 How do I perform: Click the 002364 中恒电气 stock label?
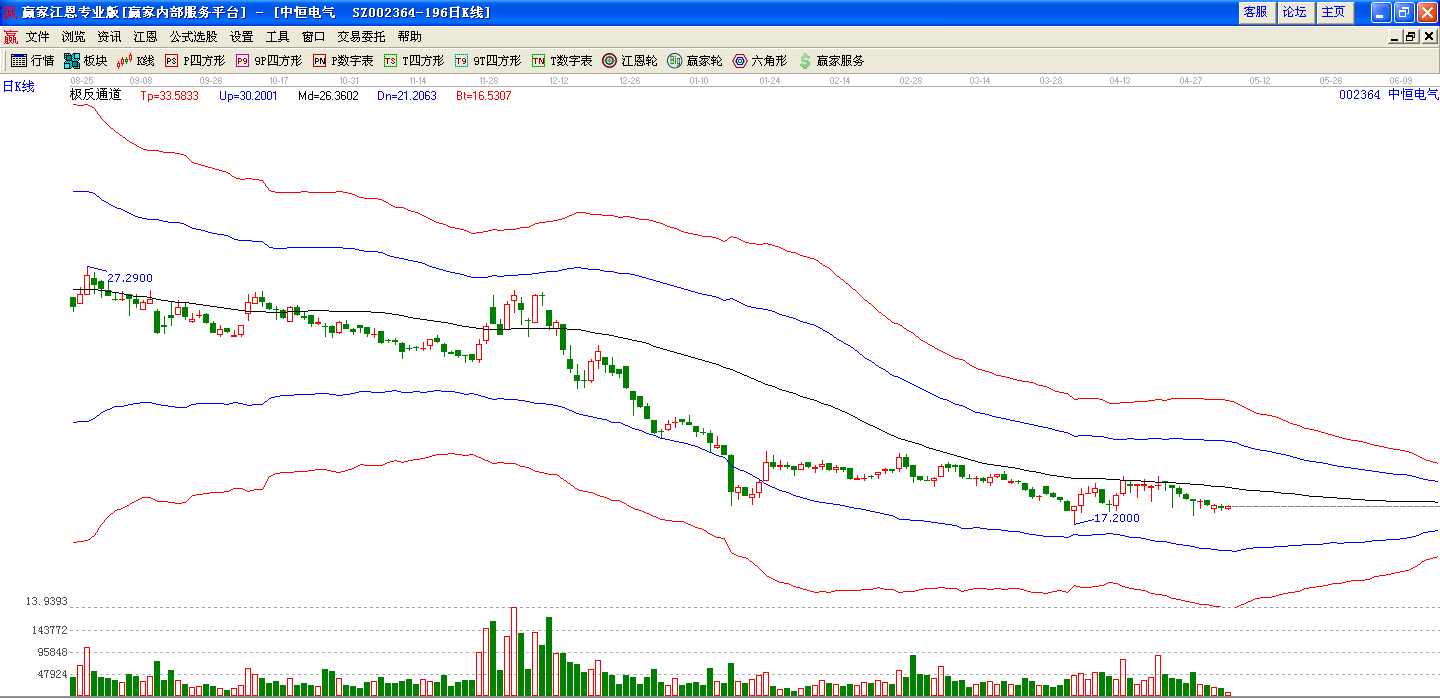coord(1388,95)
